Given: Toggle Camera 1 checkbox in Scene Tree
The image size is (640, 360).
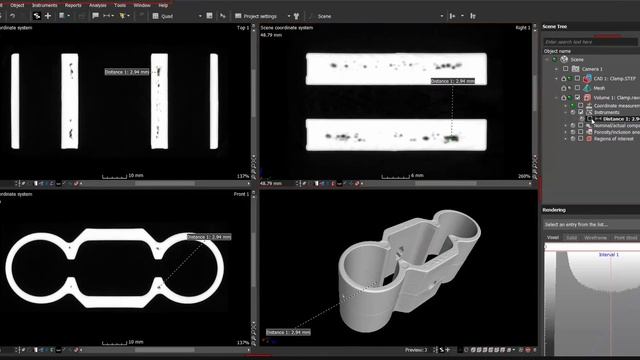Looking at the screenshot, I should pyautogui.click(x=566, y=69).
